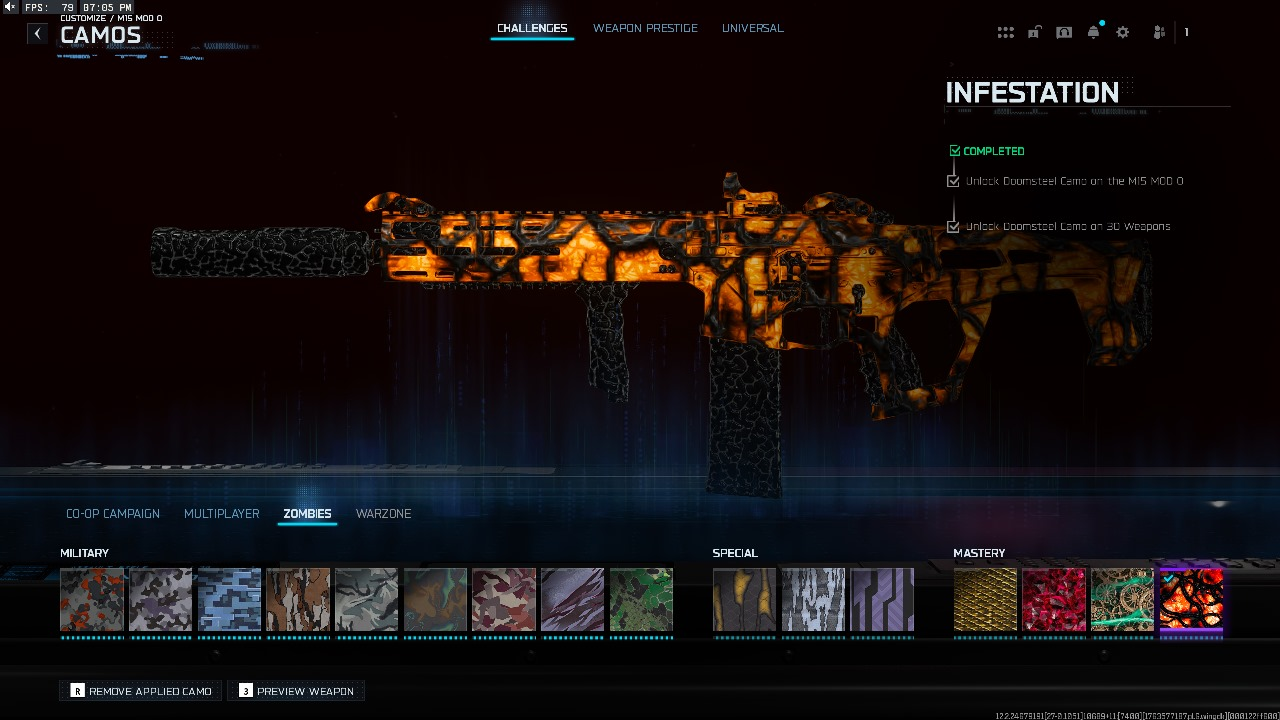Screen dimensions: 1280x720
Task: Click the apps grid icon in the top bar
Action: click(1005, 31)
